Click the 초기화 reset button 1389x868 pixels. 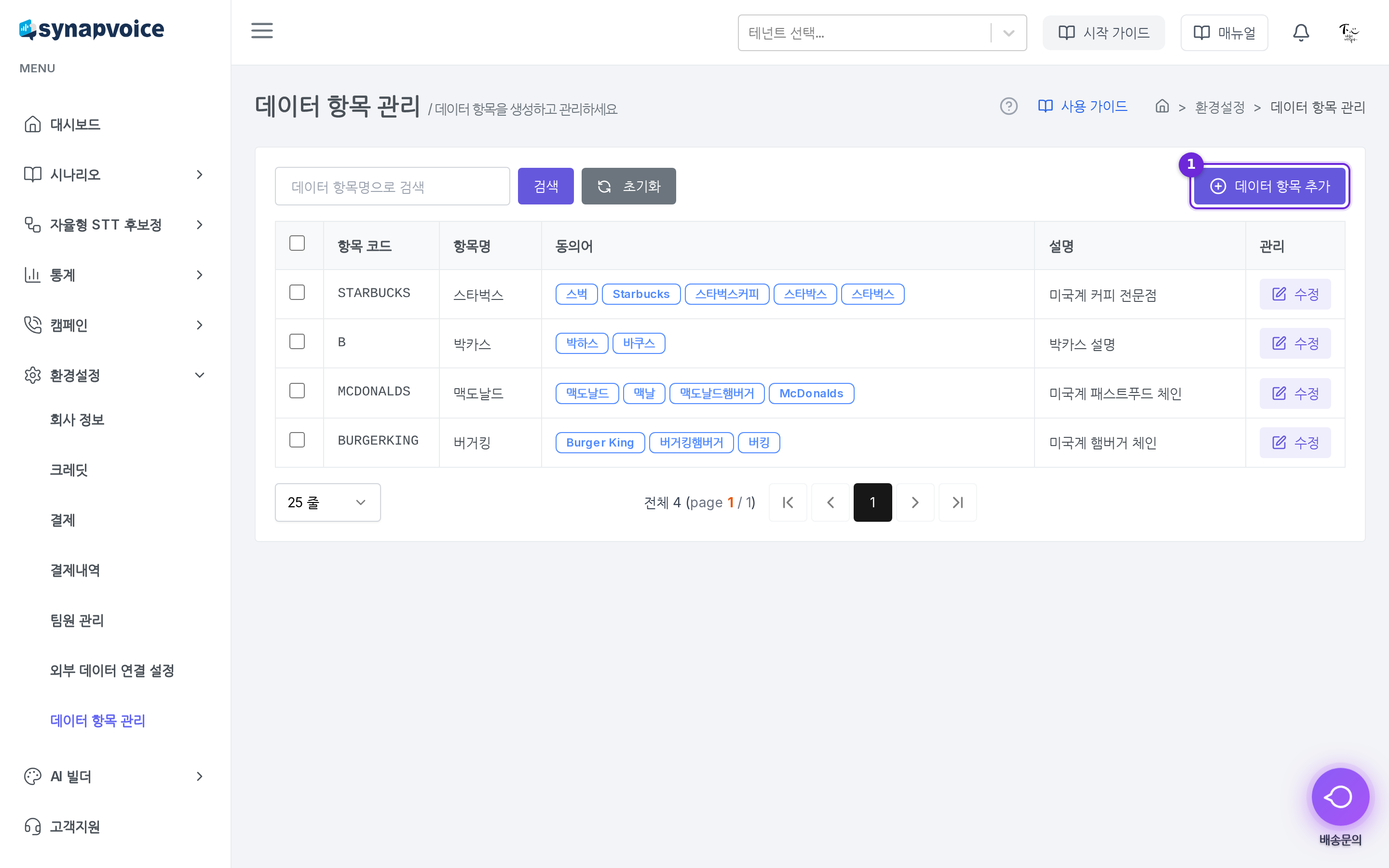(628, 186)
